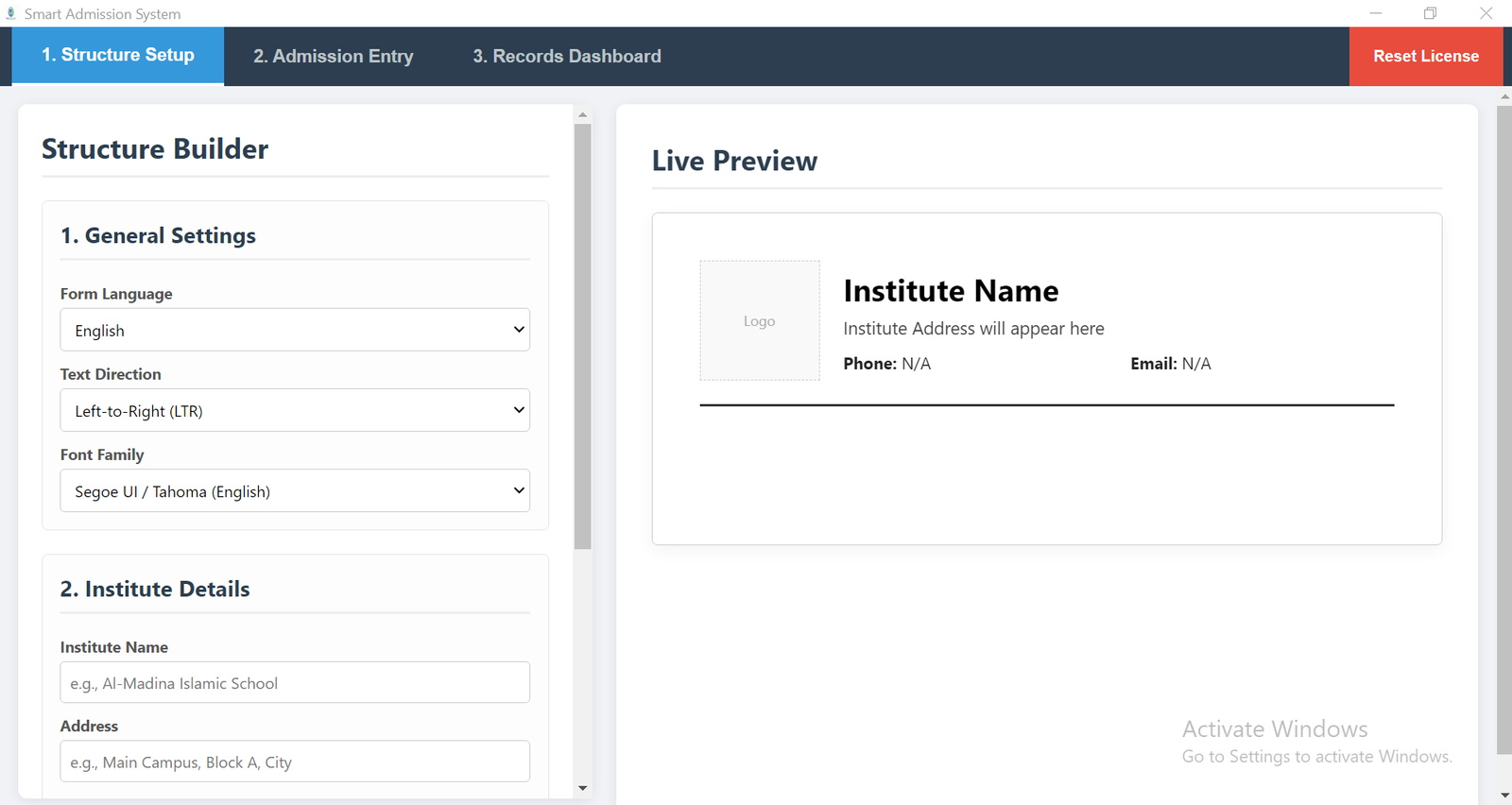Click the main window scroll-down arrow

click(1504, 796)
